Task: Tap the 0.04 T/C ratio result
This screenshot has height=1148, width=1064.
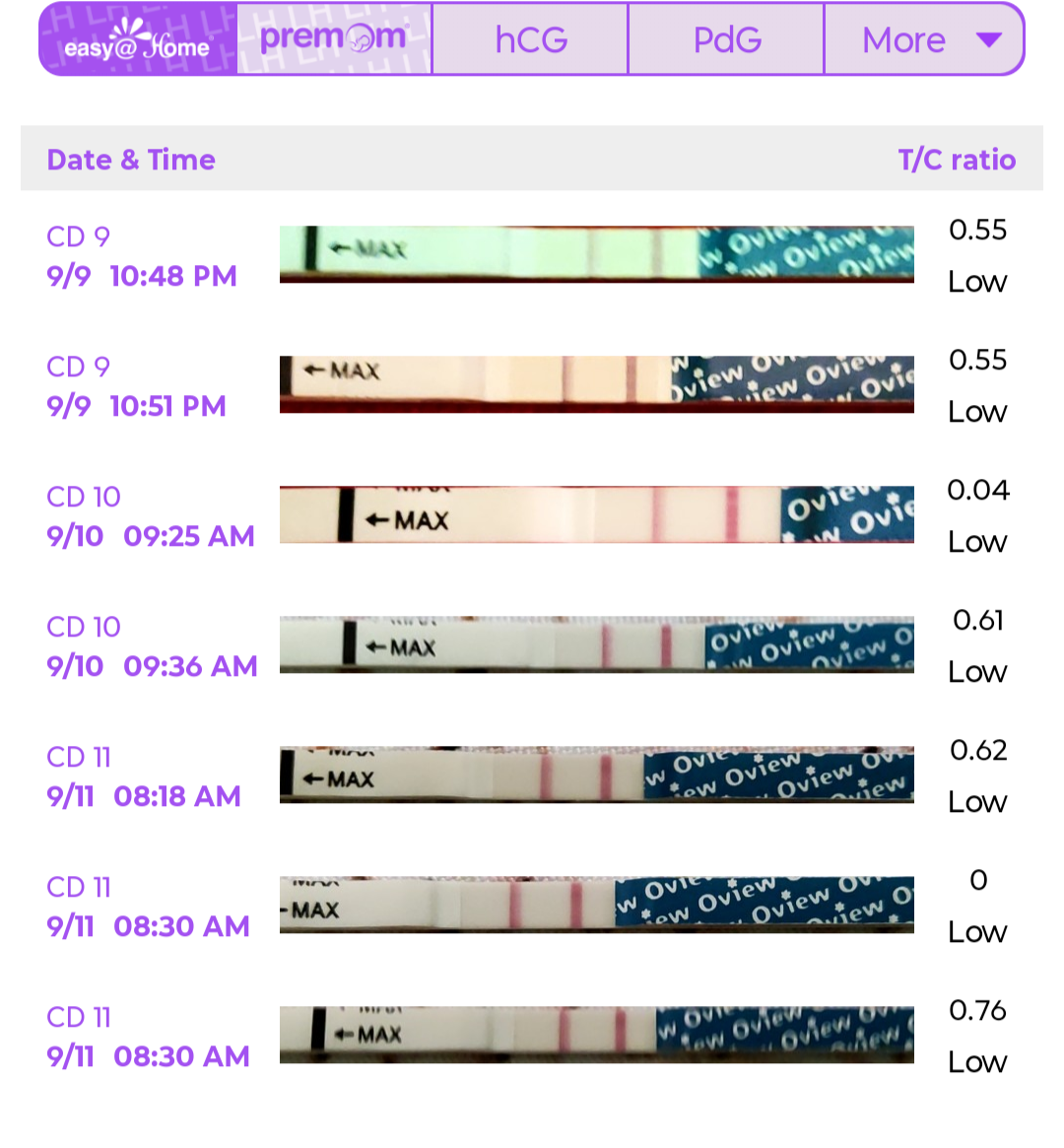Action: (x=977, y=490)
